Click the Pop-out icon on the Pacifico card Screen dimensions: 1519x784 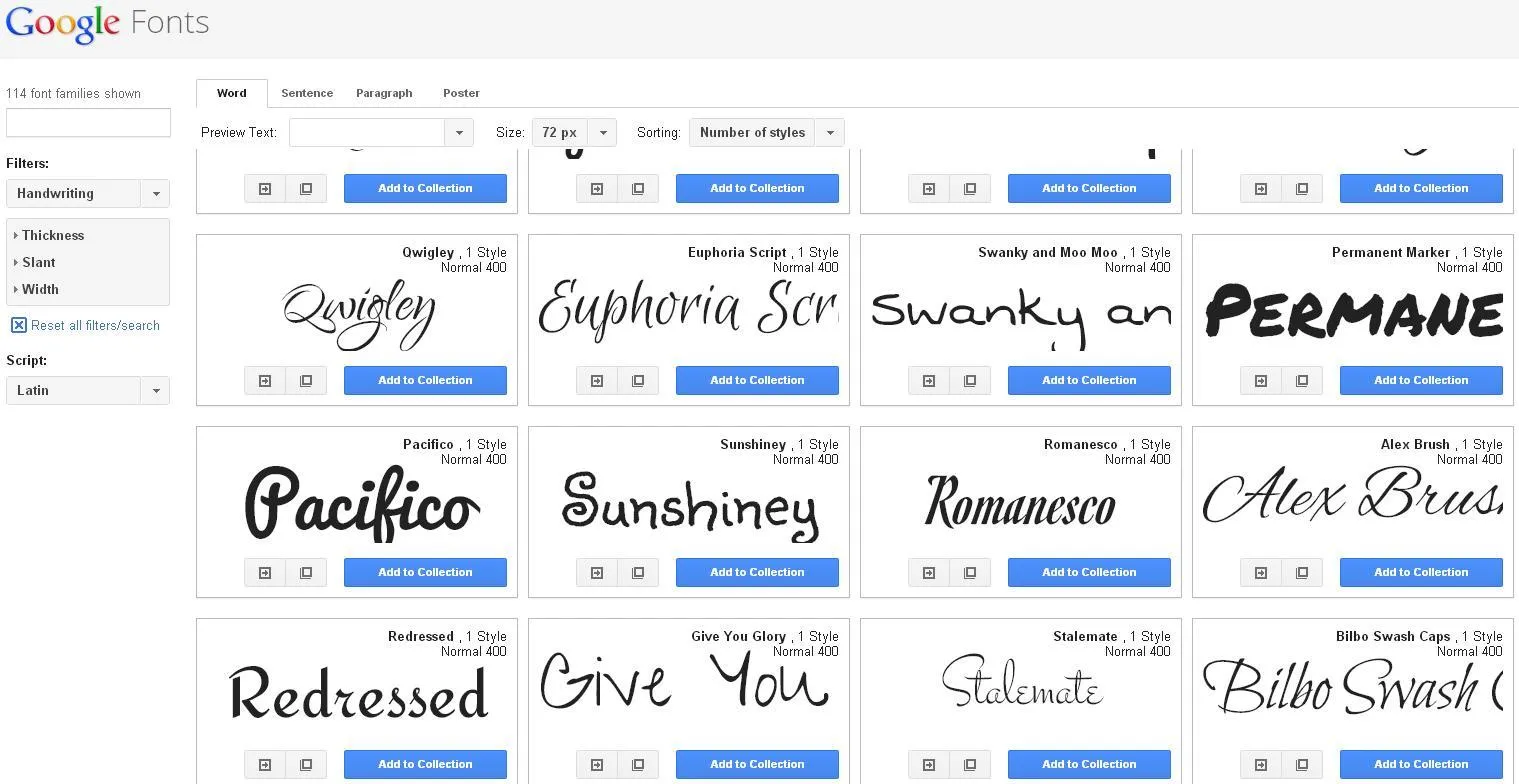[306, 572]
